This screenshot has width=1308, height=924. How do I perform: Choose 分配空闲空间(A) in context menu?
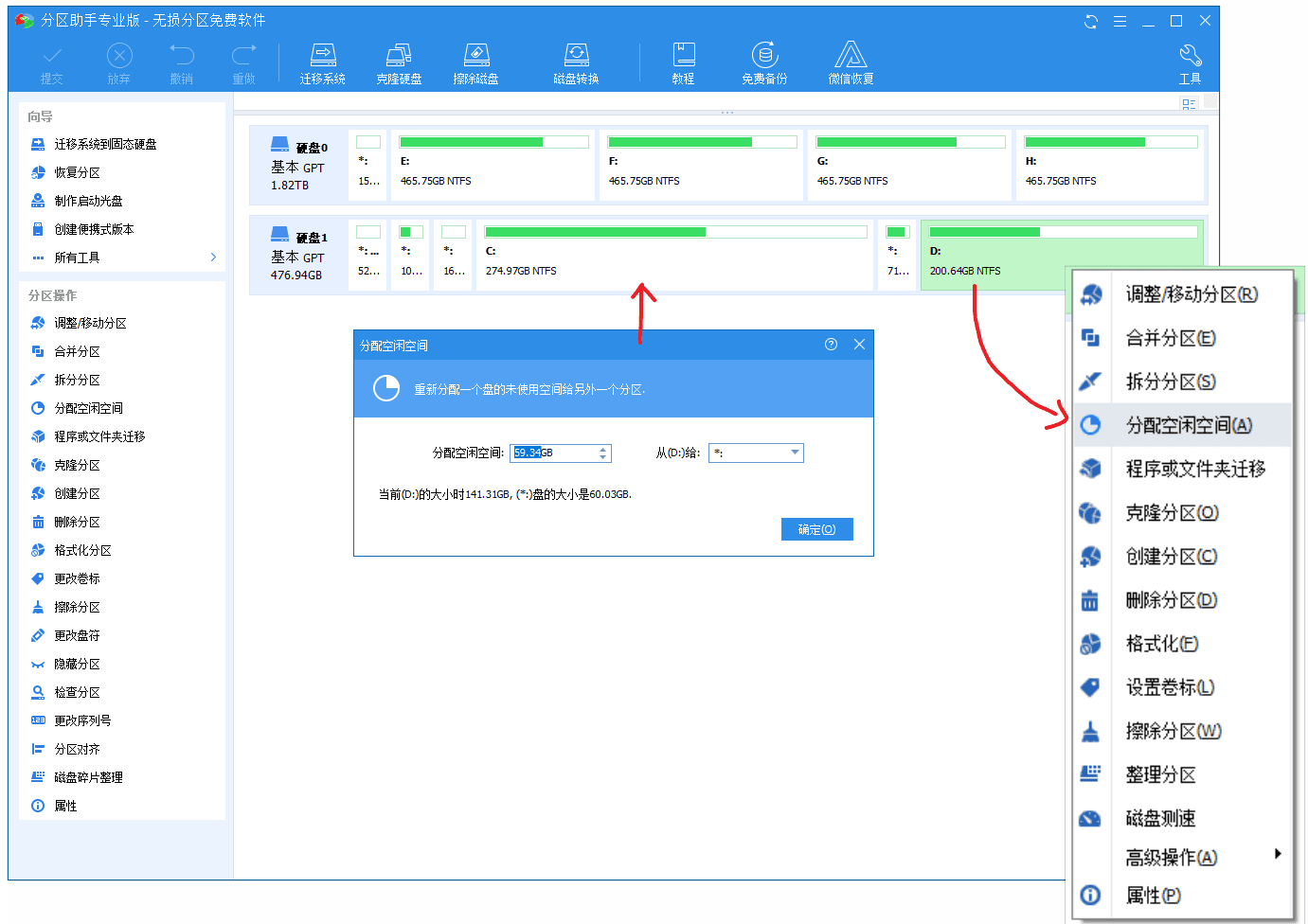(1182, 425)
